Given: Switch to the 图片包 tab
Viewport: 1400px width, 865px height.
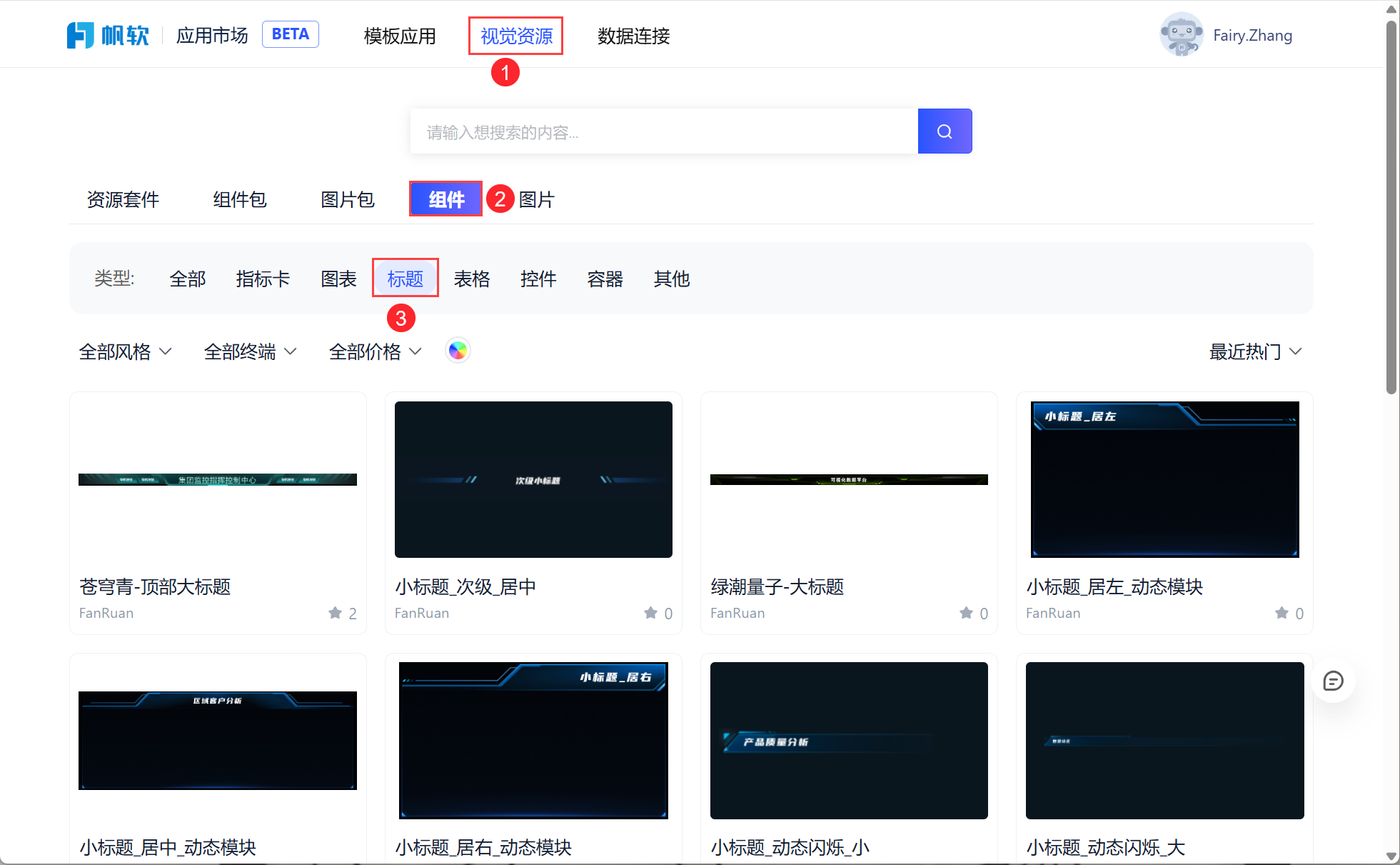Looking at the screenshot, I should (x=348, y=199).
